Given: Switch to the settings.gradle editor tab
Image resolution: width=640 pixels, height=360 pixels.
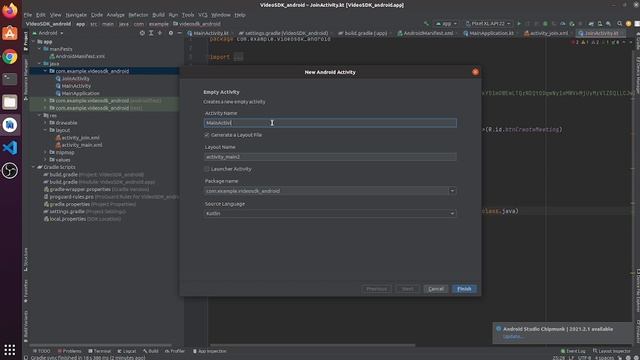Looking at the screenshot, I should 284,33.
